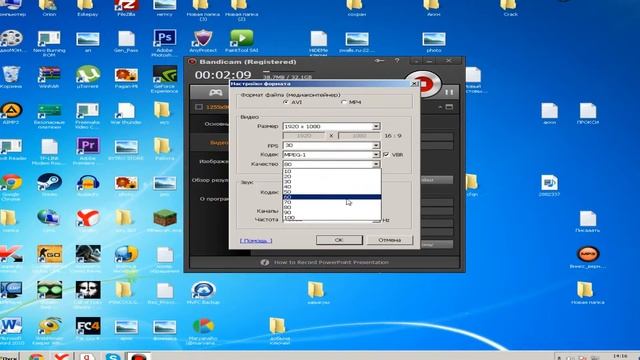Expand the Размер size dropdown

point(376,127)
